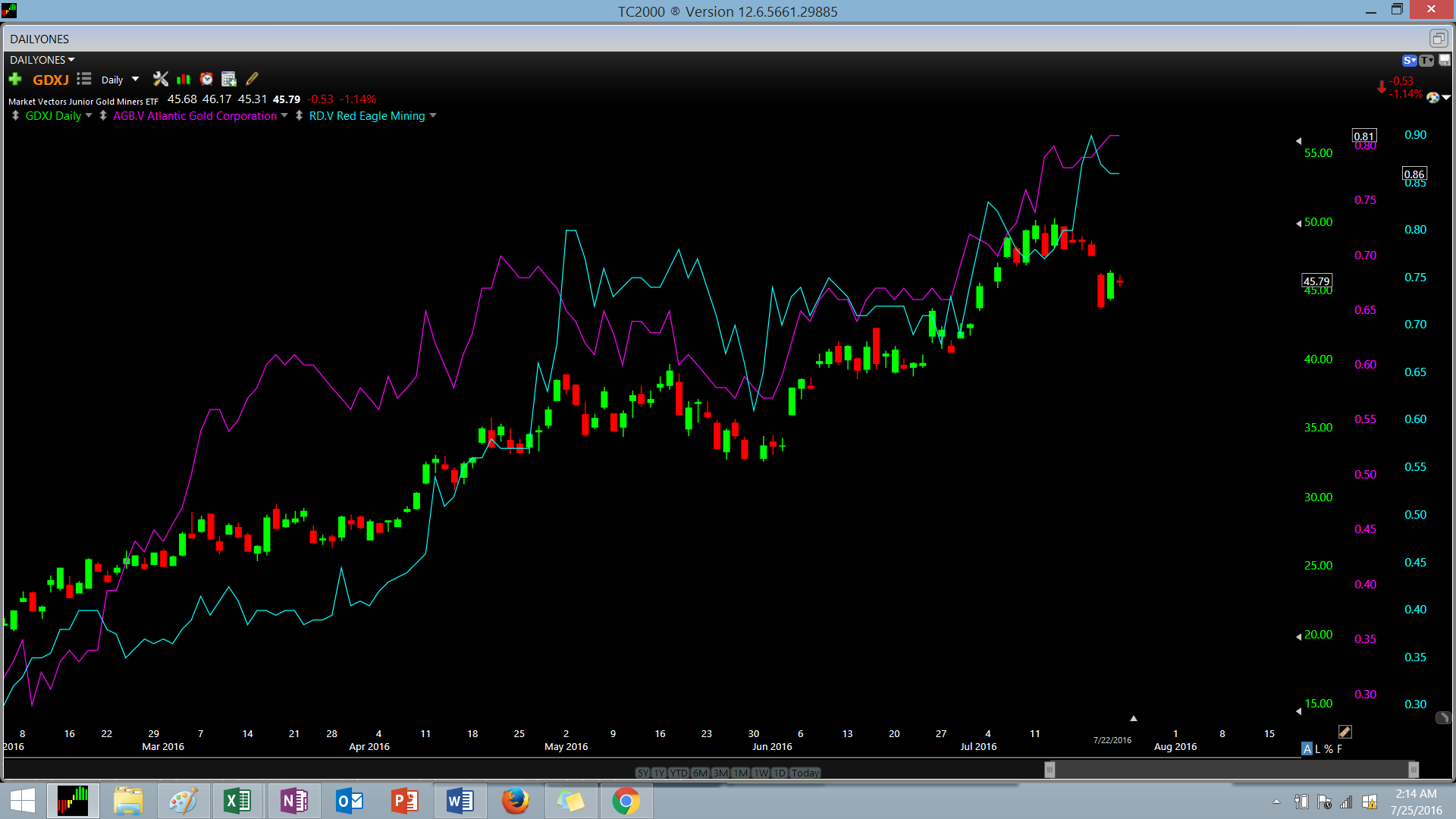
Task: Enable logarithmic scale L toggle
Action: point(1318,749)
